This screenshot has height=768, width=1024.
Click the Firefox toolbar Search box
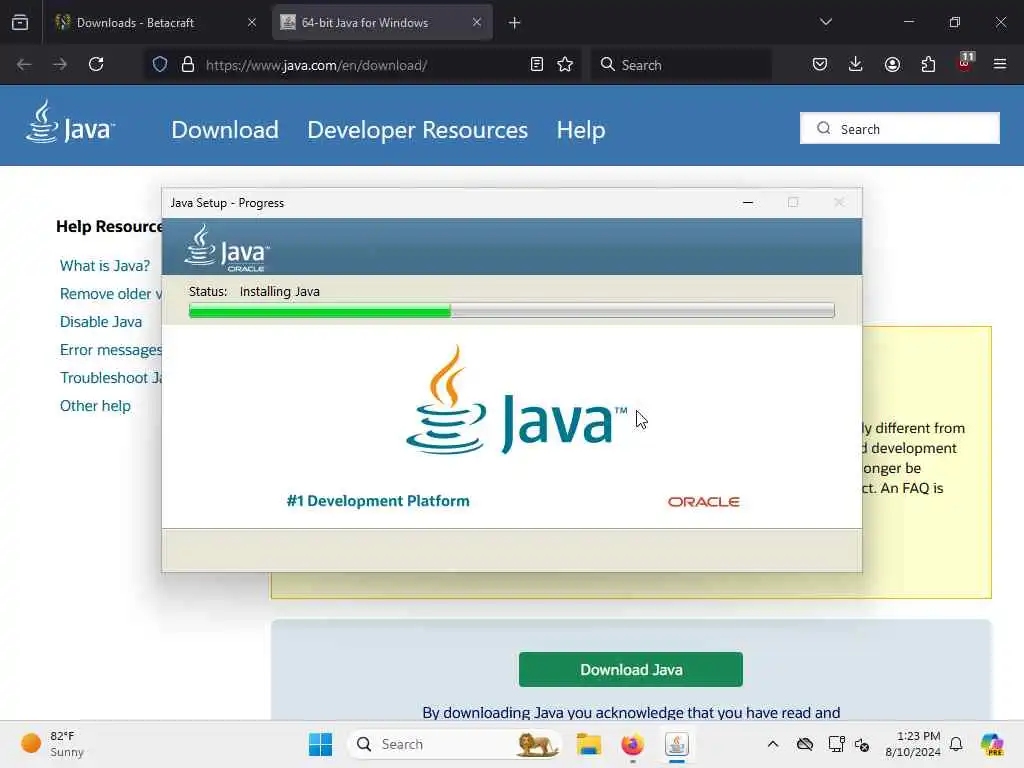681,65
